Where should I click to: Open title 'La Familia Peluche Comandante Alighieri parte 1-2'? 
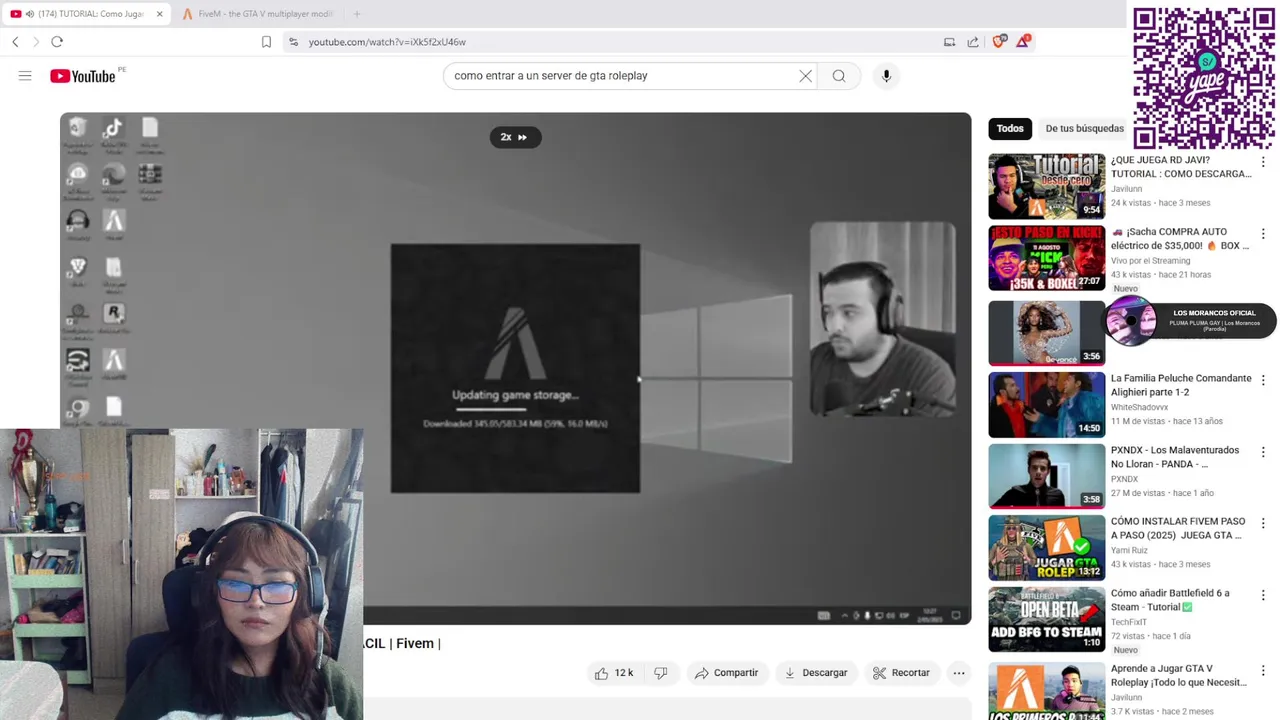coord(1181,385)
